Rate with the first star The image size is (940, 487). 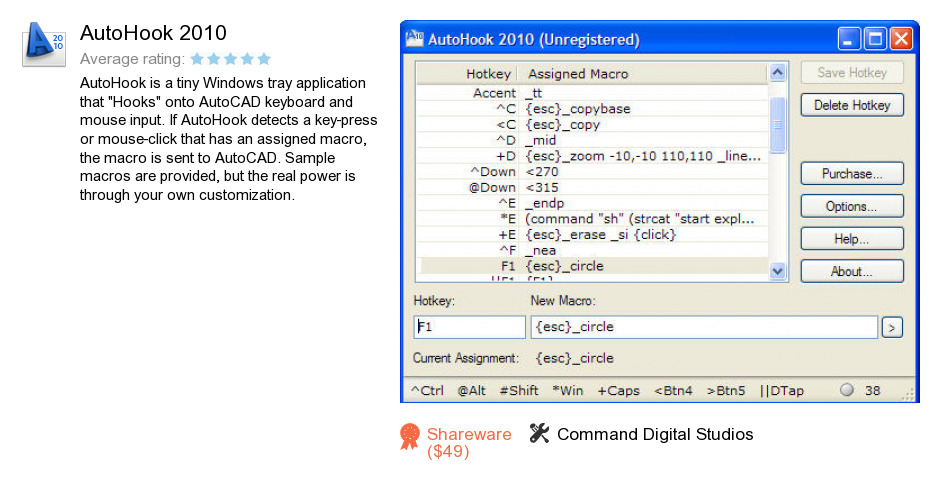click(x=197, y=59)
